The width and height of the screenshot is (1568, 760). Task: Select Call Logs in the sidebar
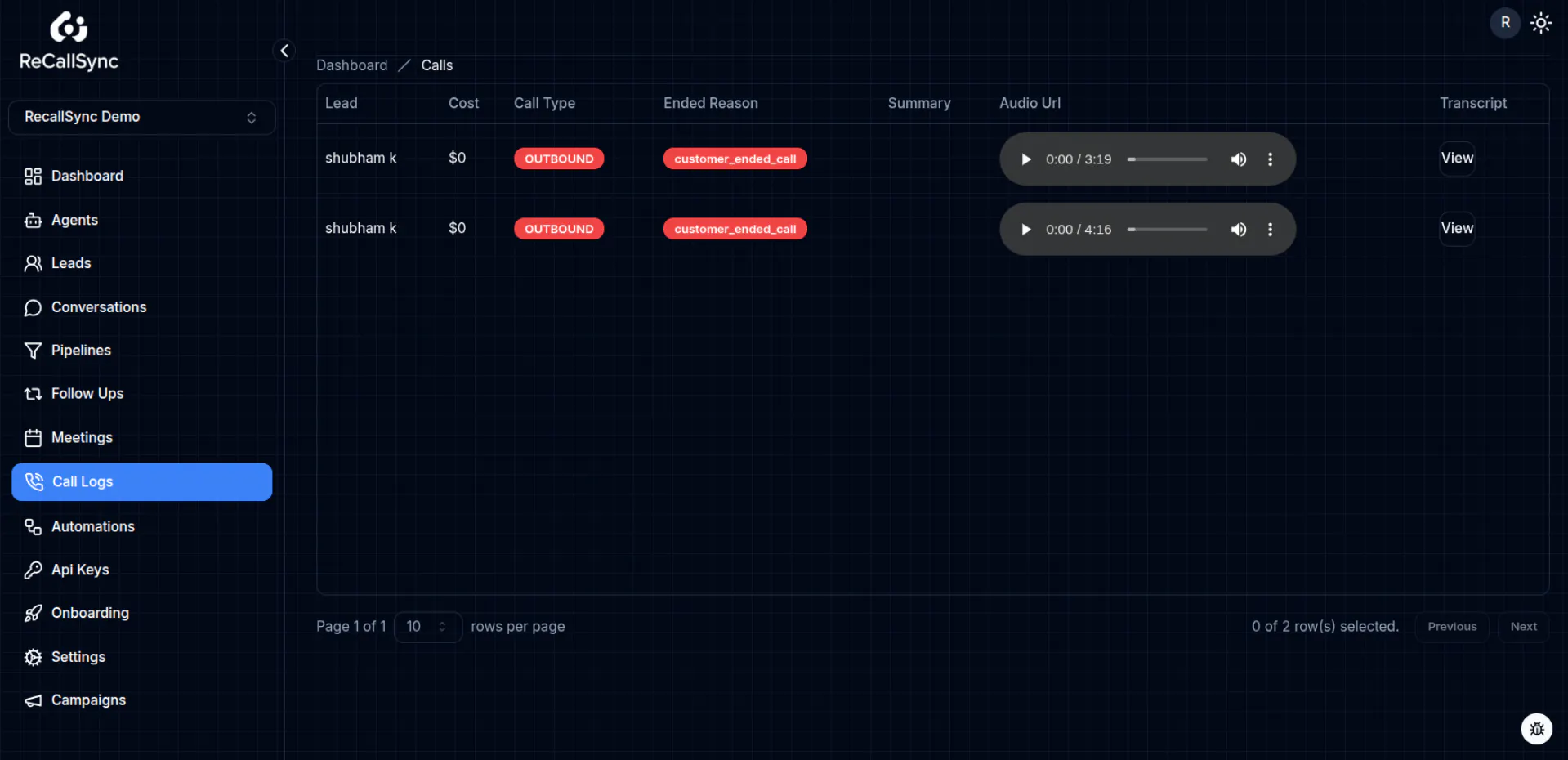(141, 482)
